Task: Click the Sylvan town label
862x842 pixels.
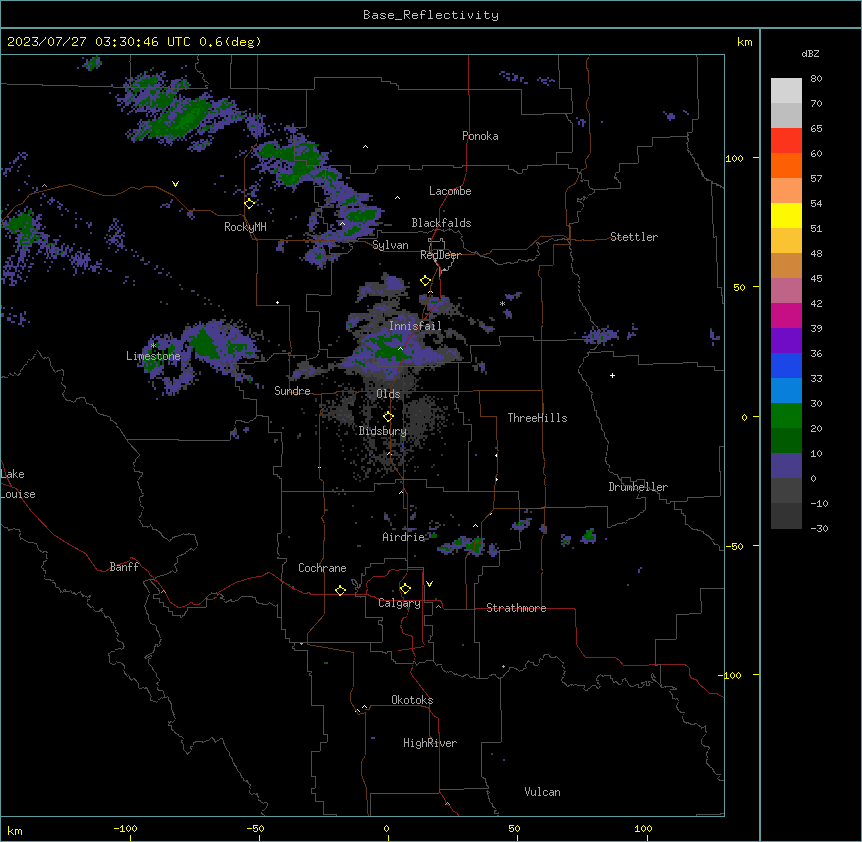Action: (x=390, y=245)
